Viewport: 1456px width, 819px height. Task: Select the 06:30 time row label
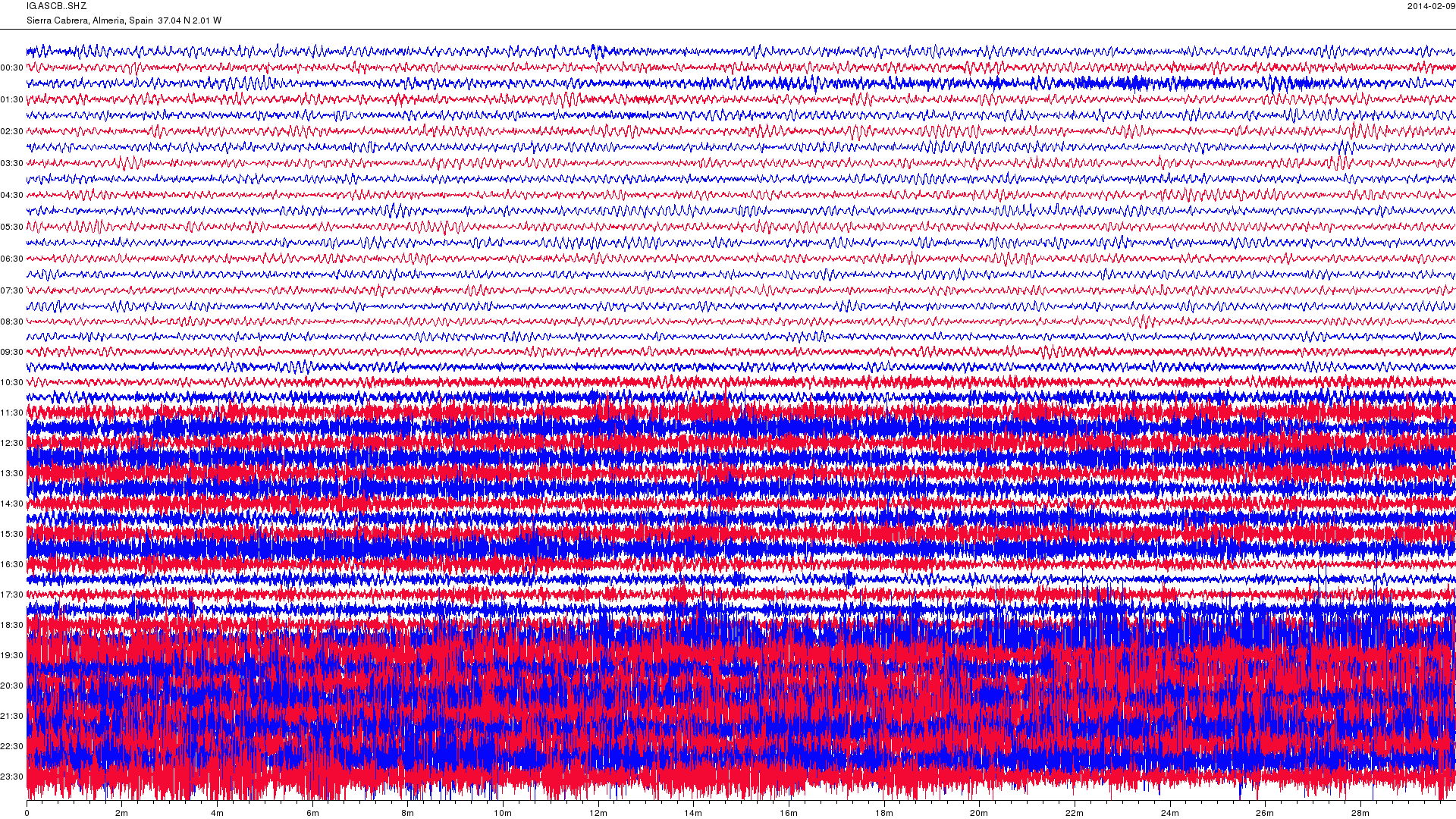(12, 259)
